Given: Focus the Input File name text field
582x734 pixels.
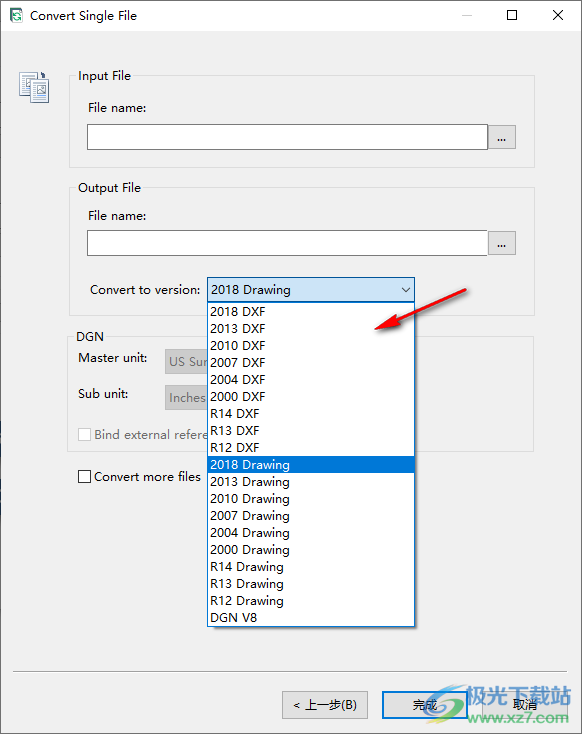Looking at the screenshot, I should [x=287, y=137].
